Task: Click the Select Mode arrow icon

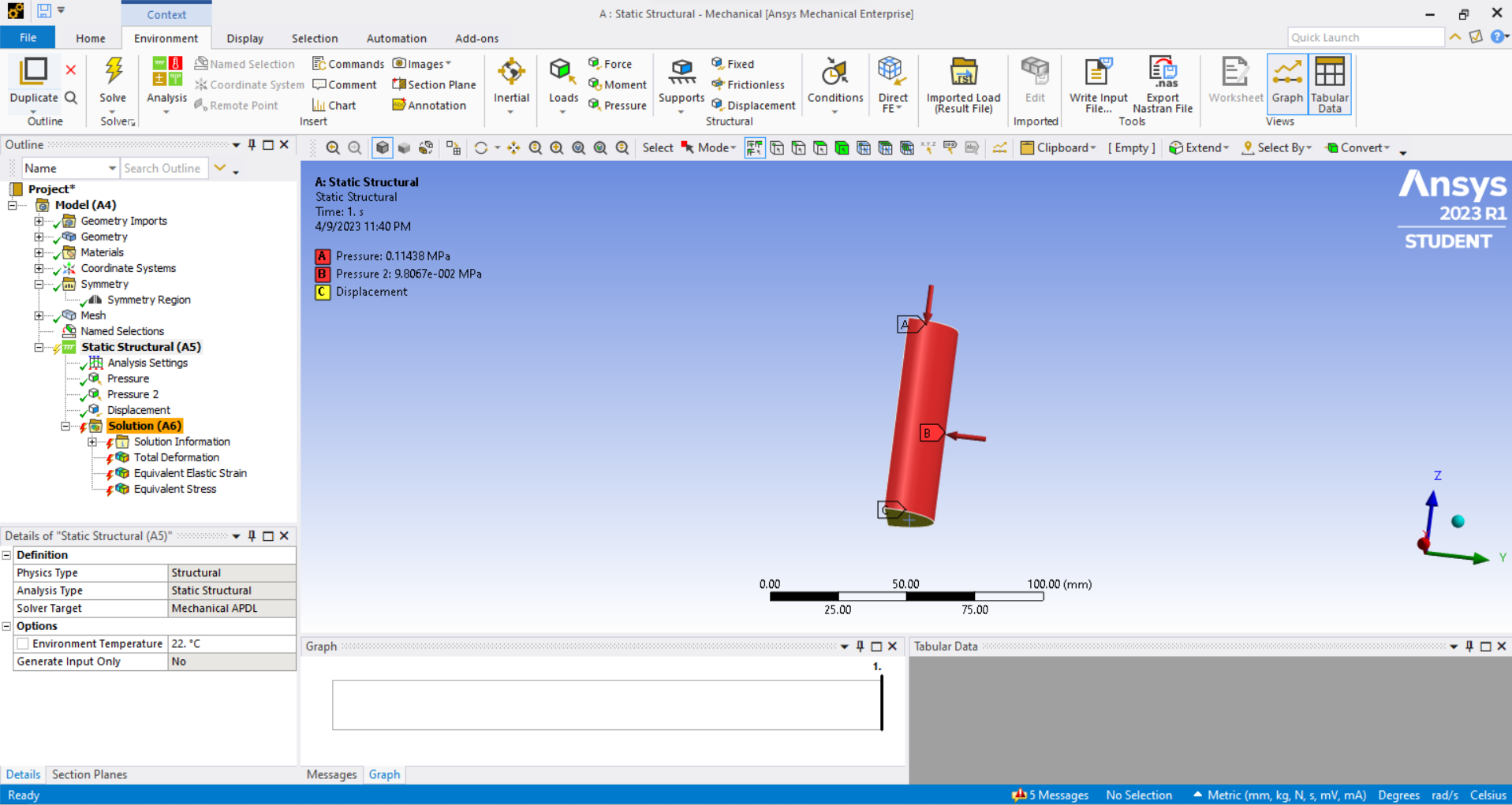Action: coord(688,147)
